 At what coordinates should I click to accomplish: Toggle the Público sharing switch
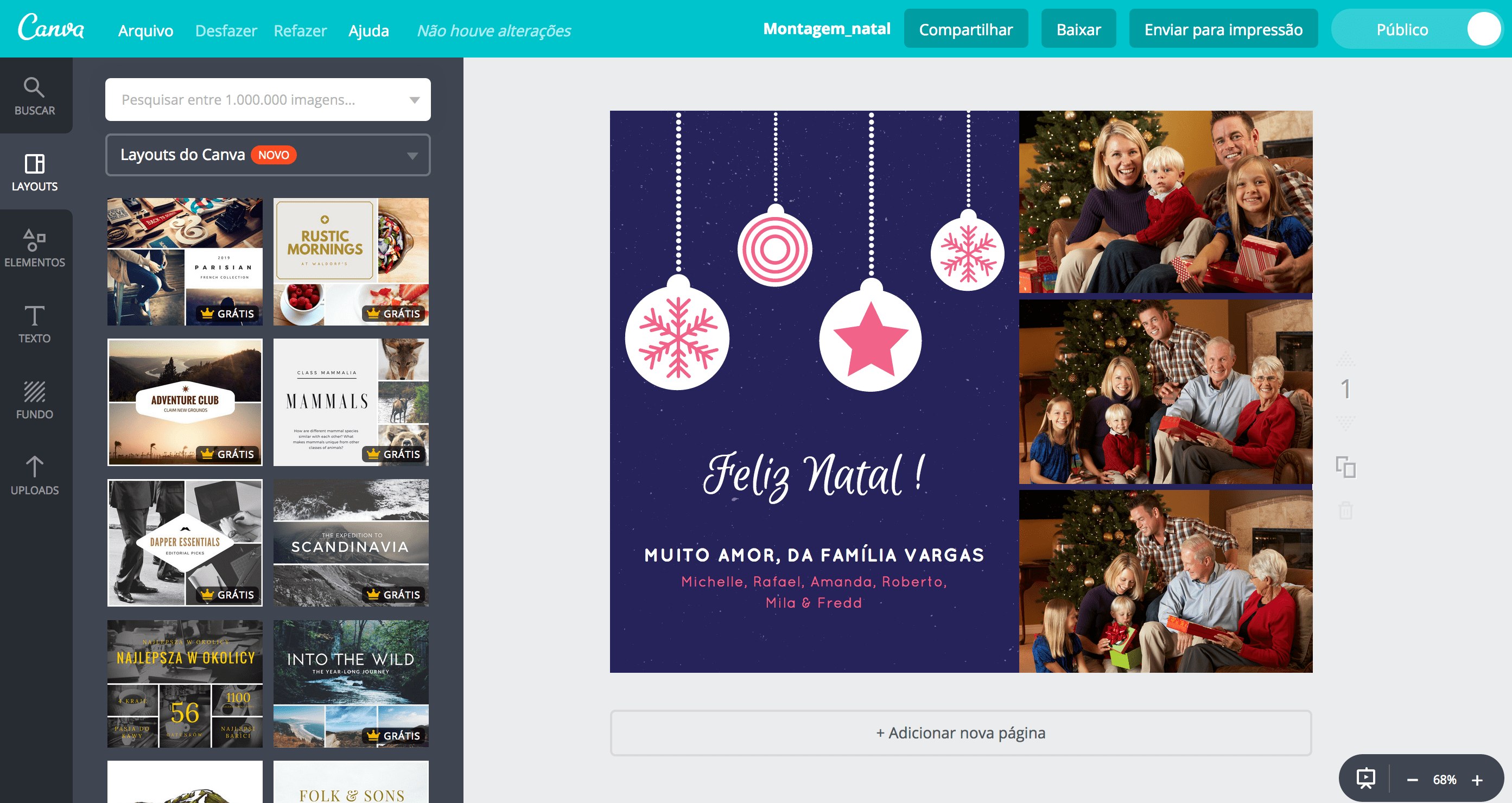point(1418,29)
